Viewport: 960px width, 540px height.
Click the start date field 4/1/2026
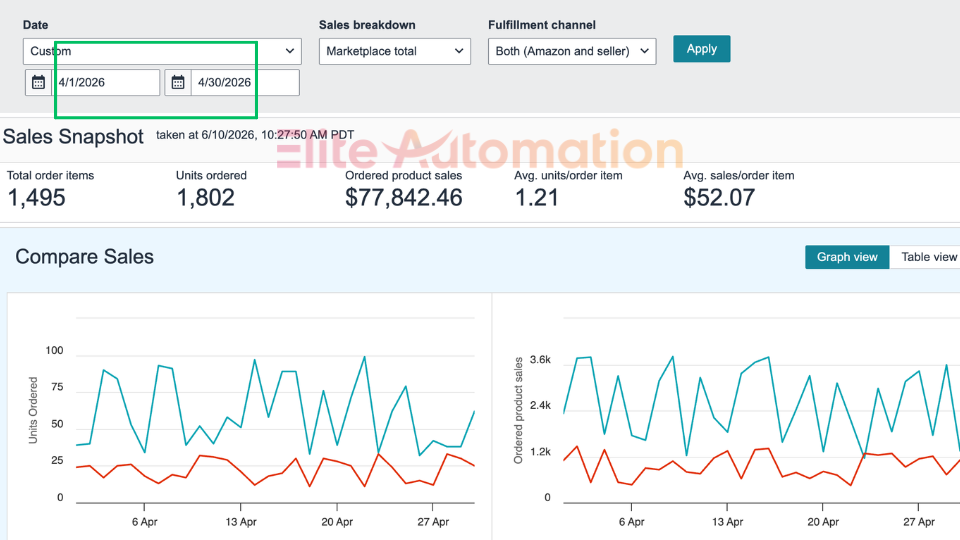coord(106,82)
